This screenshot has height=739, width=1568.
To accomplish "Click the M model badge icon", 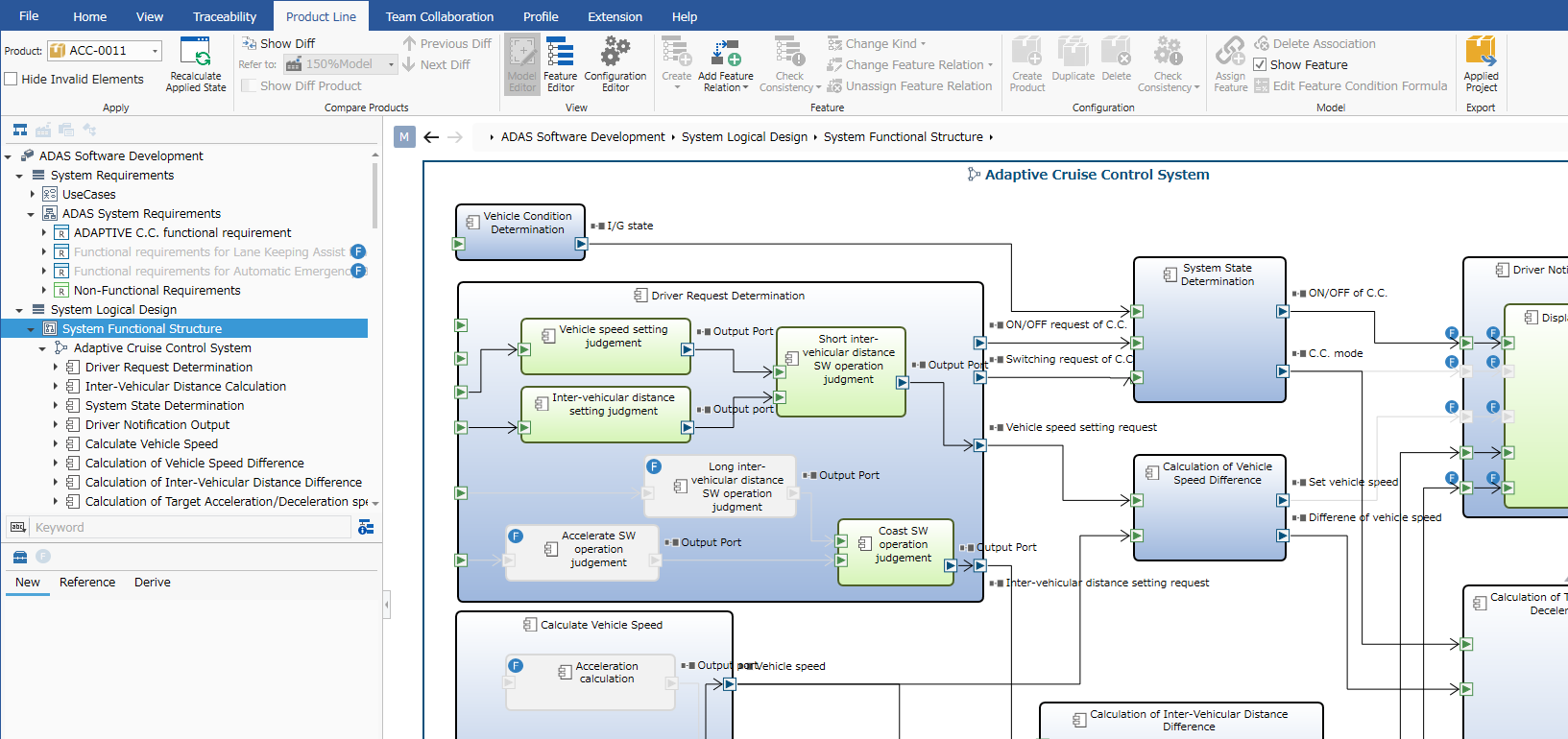I will coord(404,137).
